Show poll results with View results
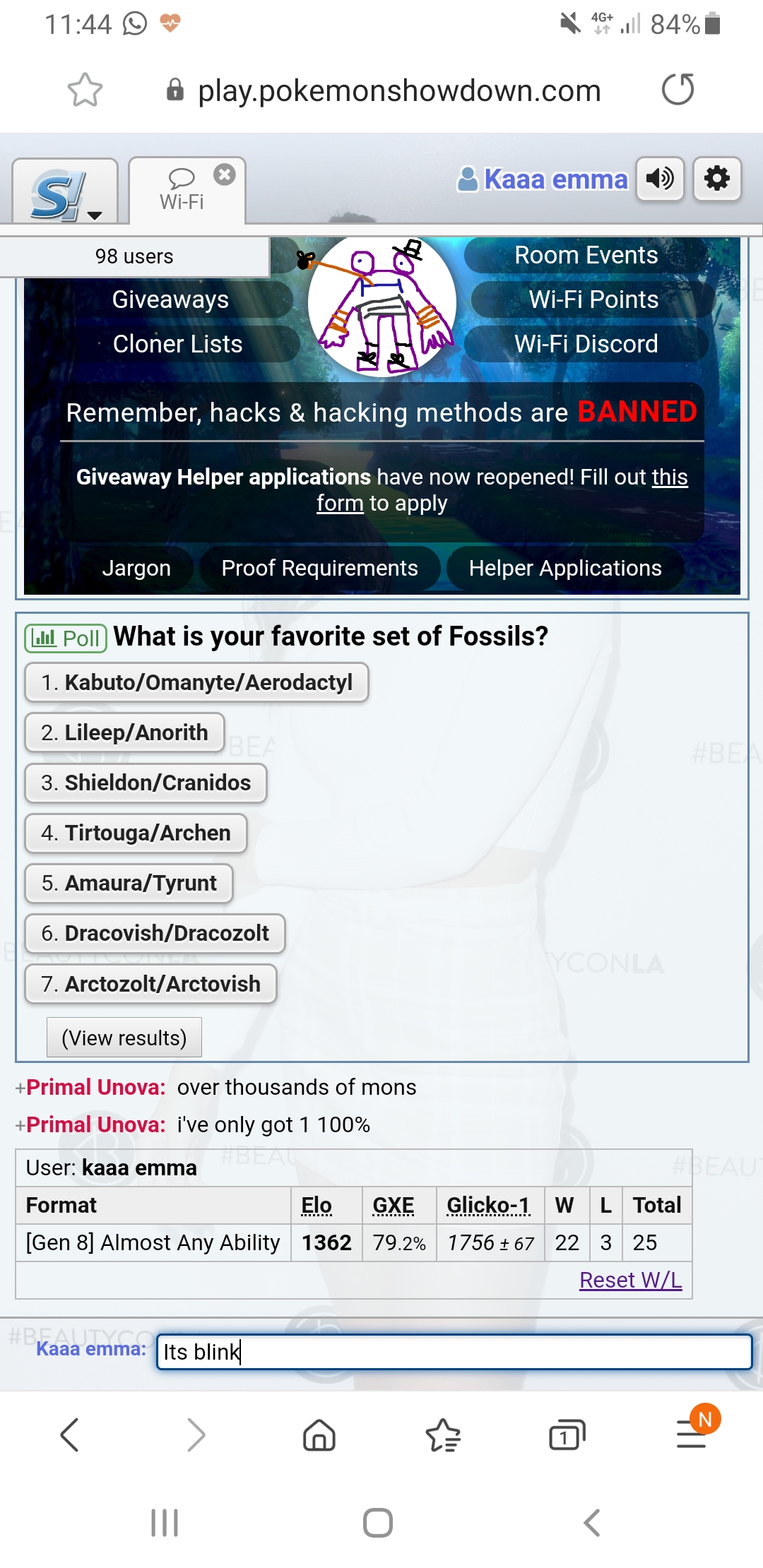This screenshot has height=1568, width=763. (x=124, y=1038)
